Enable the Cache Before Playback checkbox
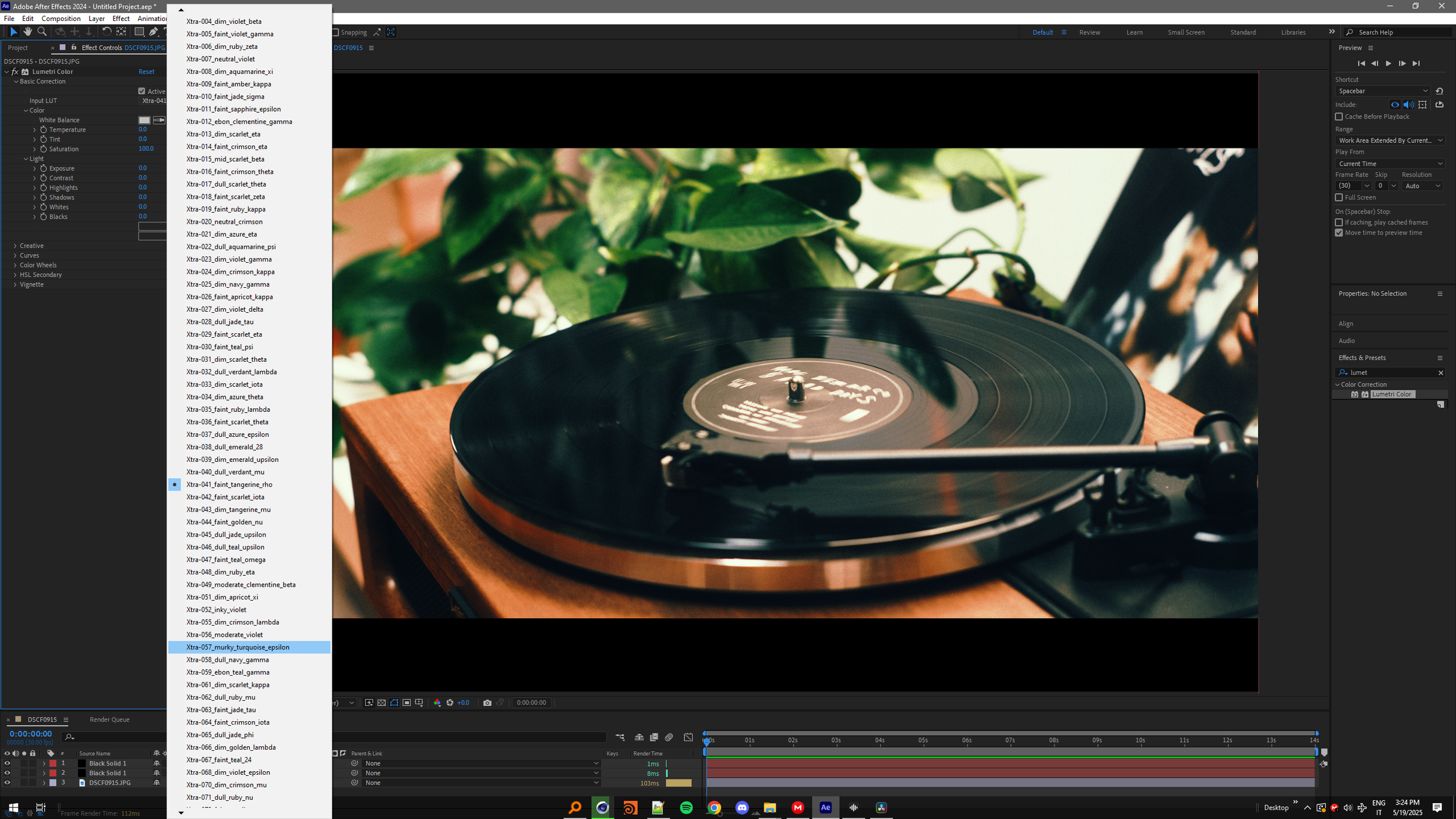The width and height of the screenshot is (1456, 819). pyautogui.click(x=1339, y=117)
